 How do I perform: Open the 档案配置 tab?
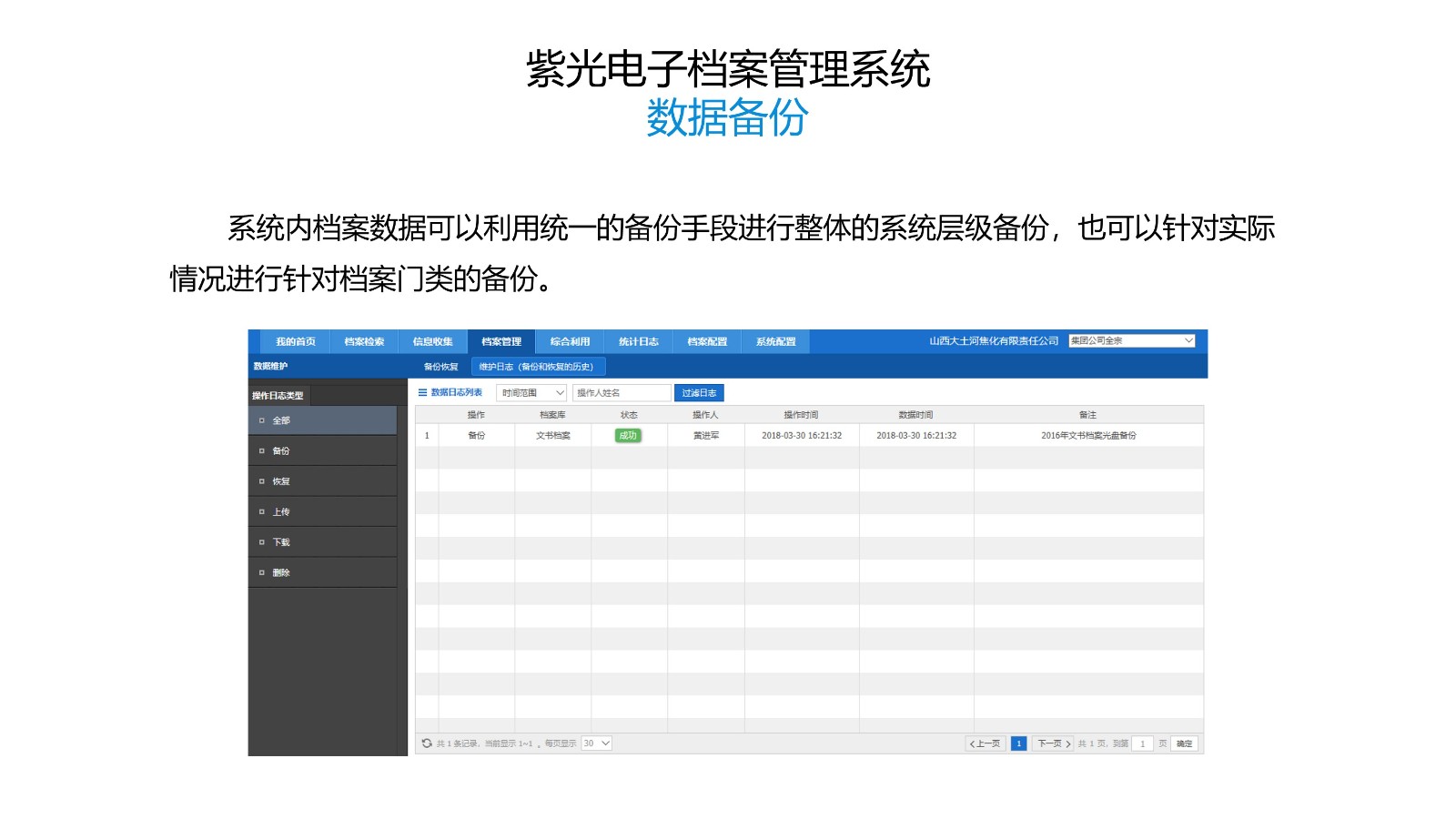[707, 342]
